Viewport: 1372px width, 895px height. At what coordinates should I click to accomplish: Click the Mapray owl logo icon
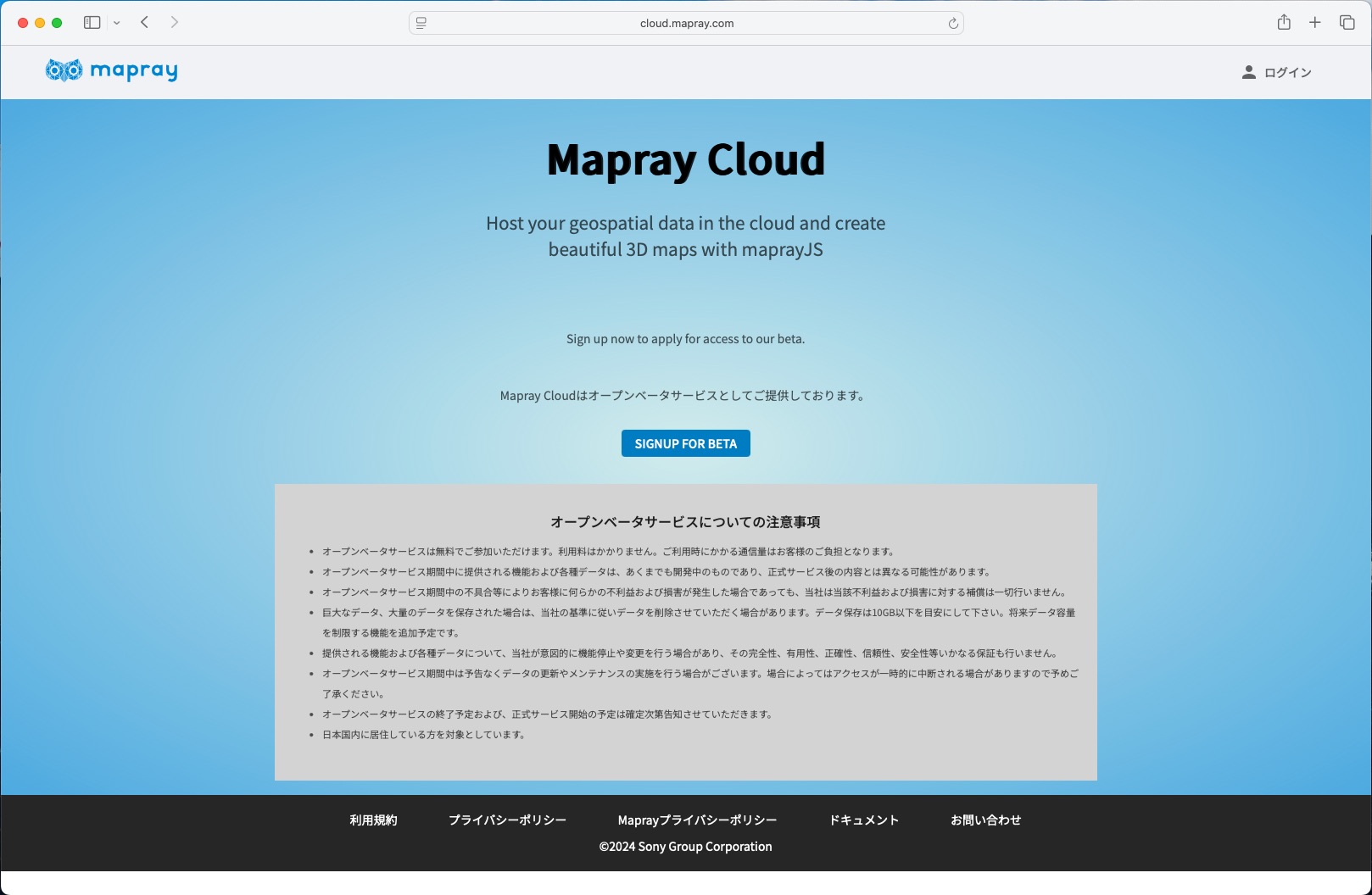(64, 70)
